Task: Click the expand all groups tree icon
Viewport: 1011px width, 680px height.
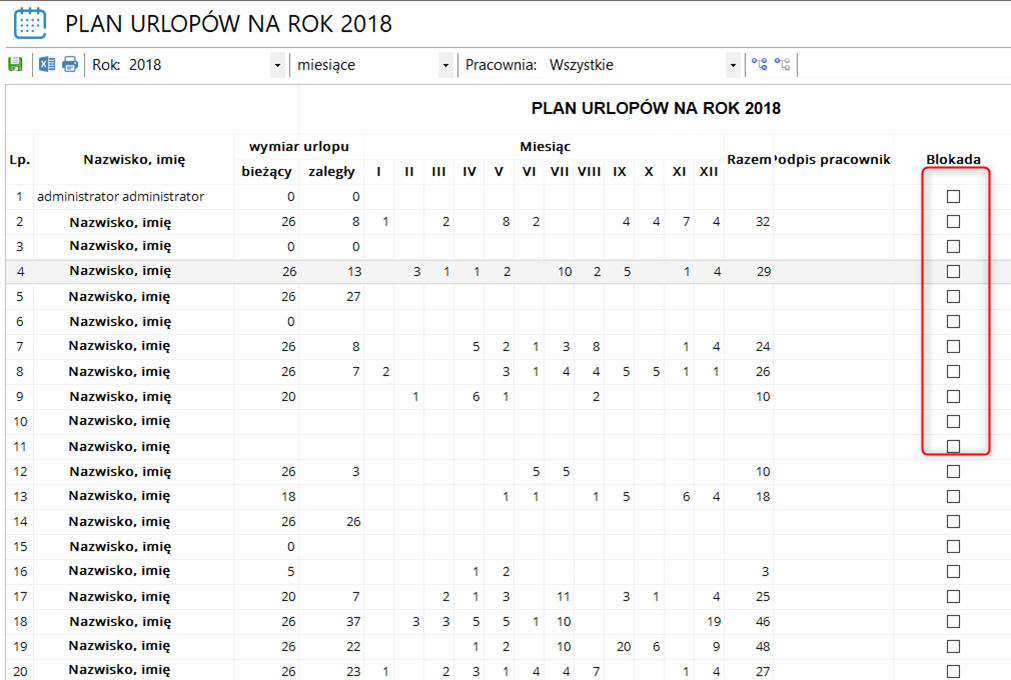Action: (x=760, y=64)
